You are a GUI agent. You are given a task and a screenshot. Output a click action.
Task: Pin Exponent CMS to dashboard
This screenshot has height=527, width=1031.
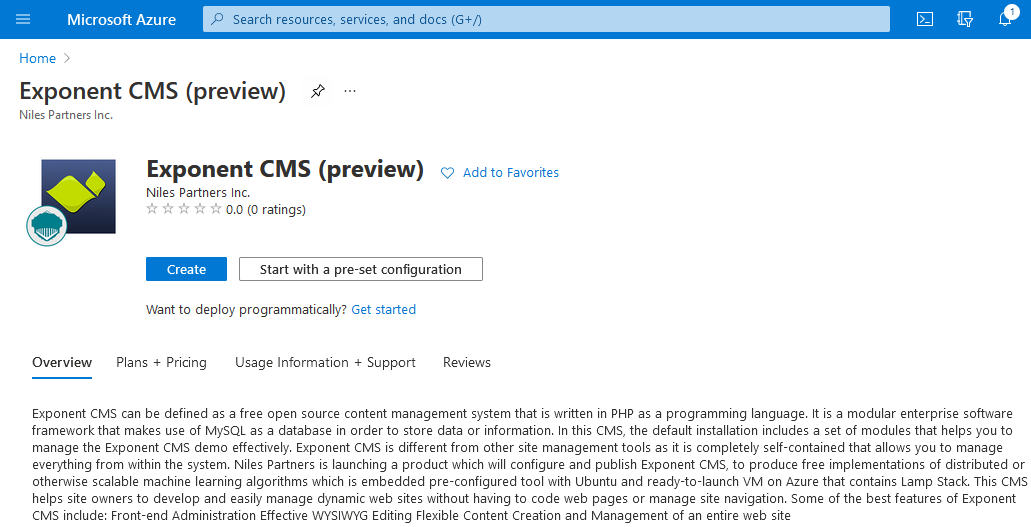317,91
